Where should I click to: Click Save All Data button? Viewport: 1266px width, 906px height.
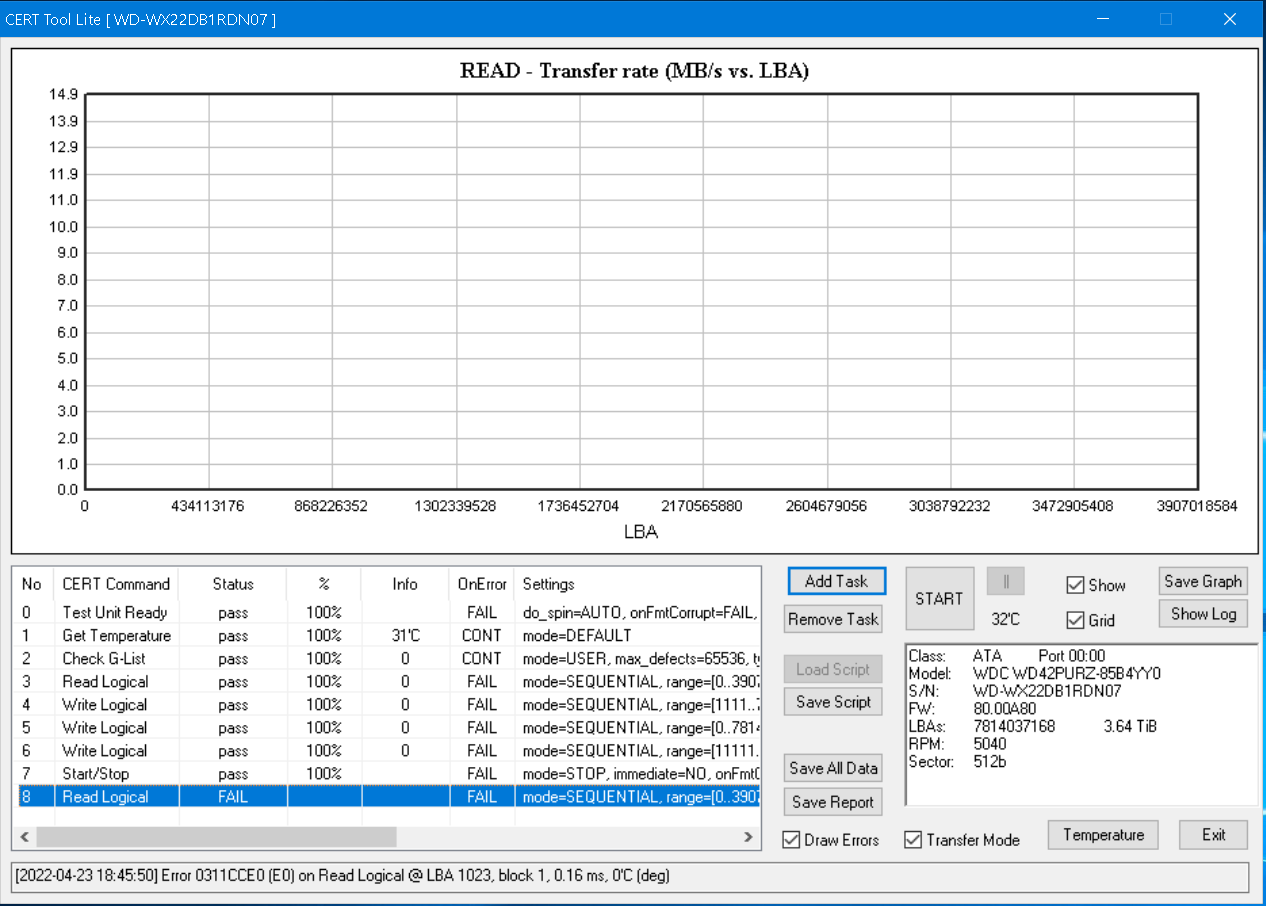click(833, 768)
